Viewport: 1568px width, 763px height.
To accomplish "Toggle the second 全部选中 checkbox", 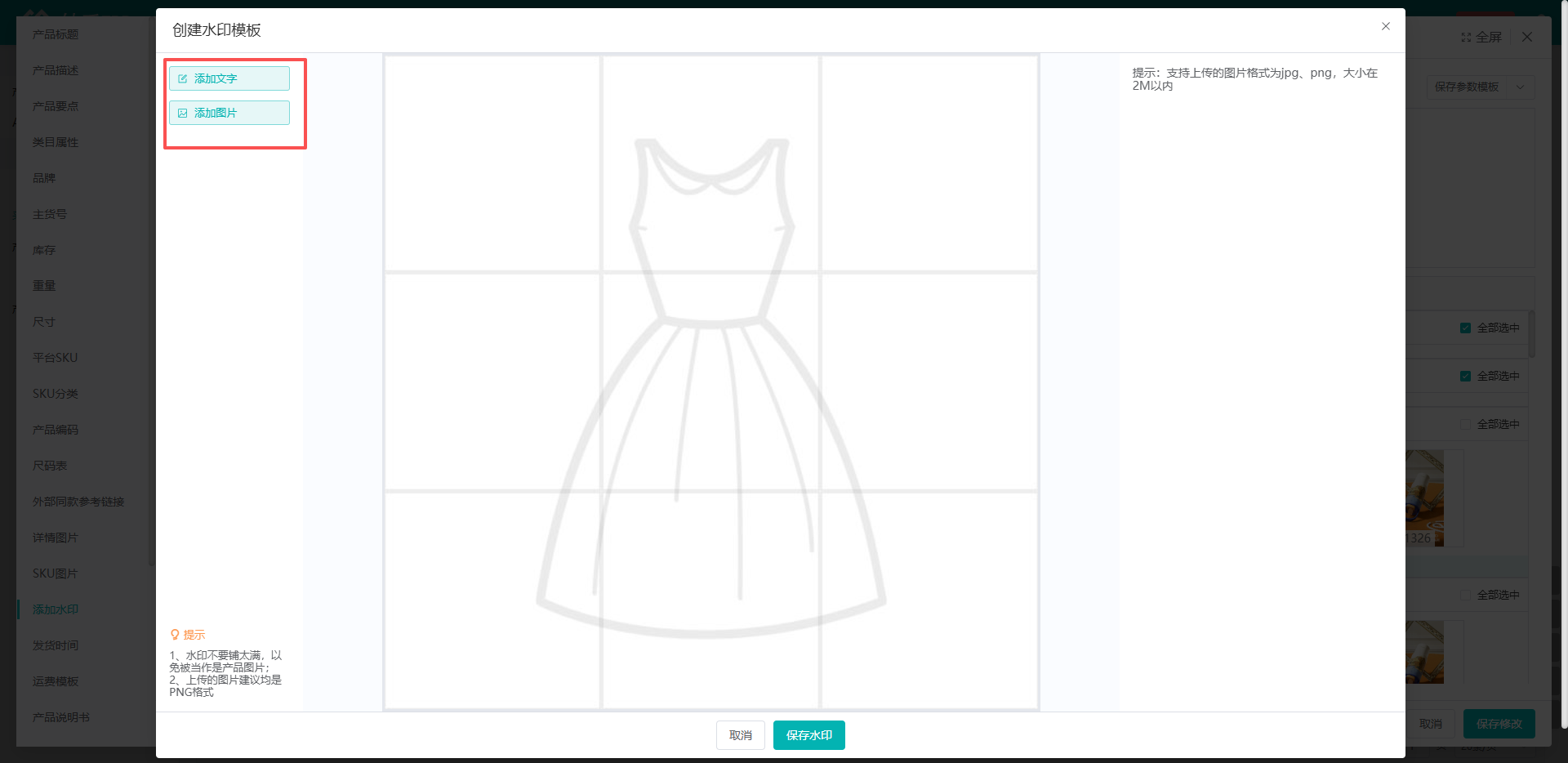I will [1465, 376].
